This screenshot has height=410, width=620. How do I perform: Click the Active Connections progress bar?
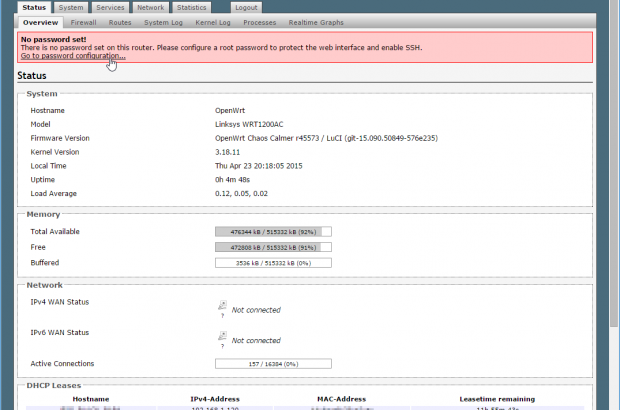273,363
